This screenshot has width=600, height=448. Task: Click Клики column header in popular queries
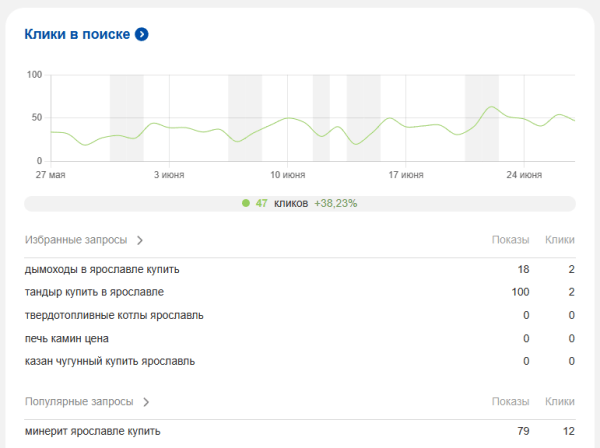[x=559, y=402]
